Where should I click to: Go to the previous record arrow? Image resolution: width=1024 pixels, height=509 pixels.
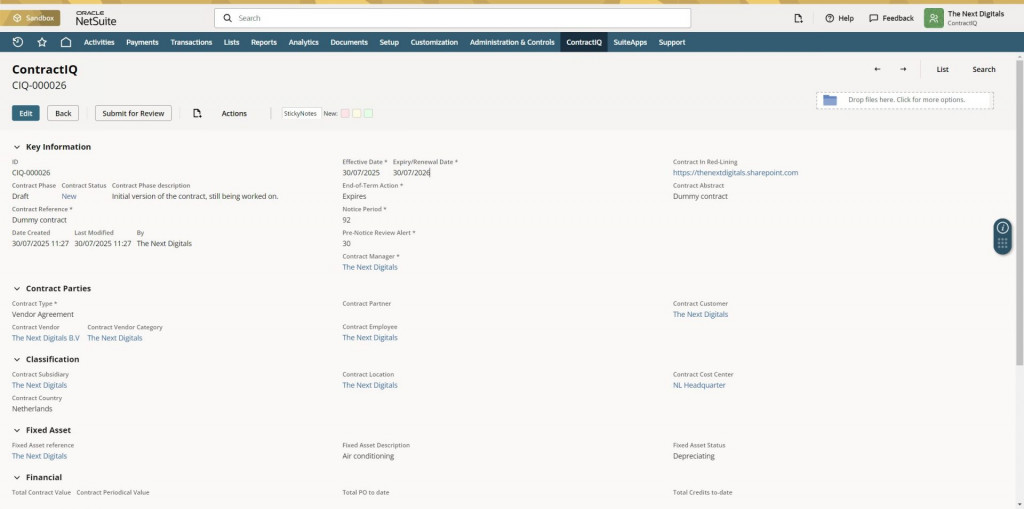877,69
